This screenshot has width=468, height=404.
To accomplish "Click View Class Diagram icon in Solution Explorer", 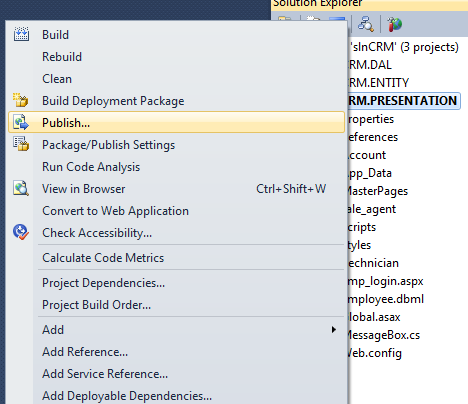I will [366, 24].
